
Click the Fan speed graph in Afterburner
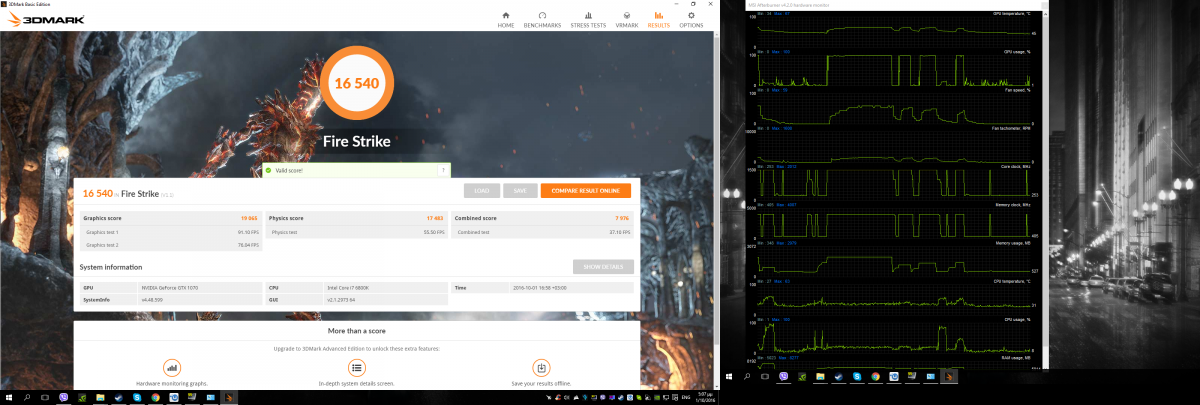point(895,107)
